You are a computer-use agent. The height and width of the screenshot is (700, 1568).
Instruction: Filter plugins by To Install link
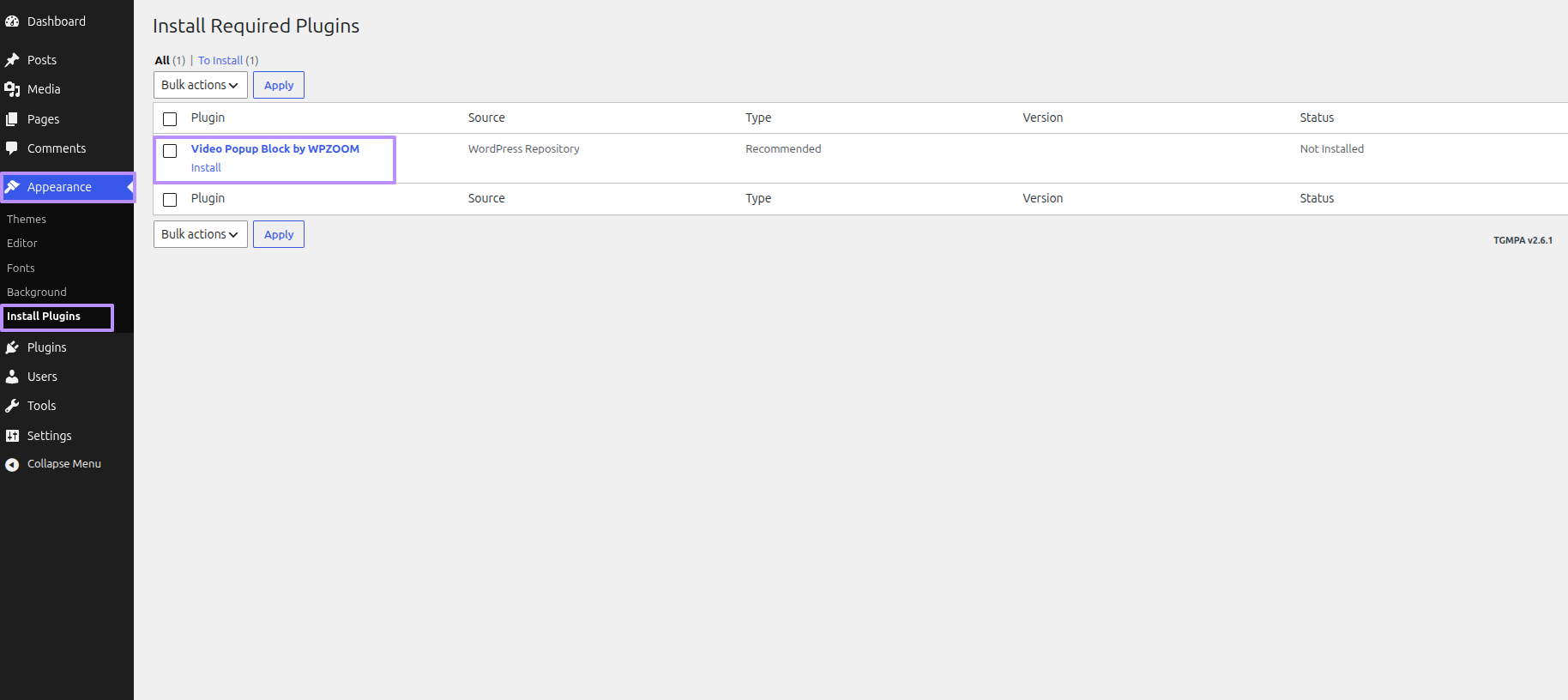[220, 61]
